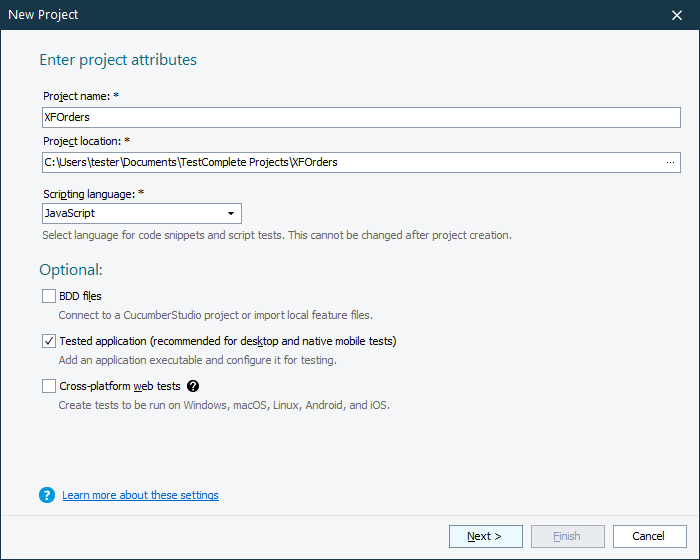700x560 pixels.
Task: Tick the Cross-platform web tests checkbox
Action: click(x=49, y=386)
